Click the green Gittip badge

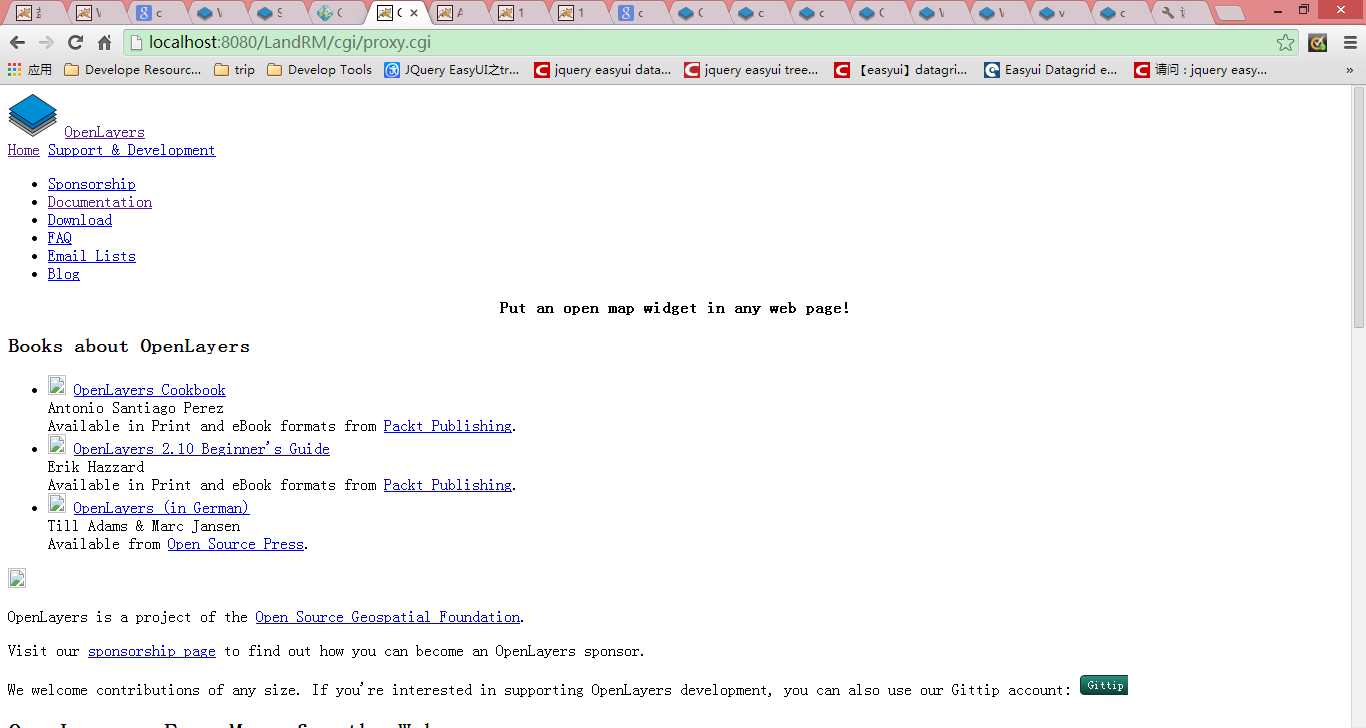pos(1104,685)
